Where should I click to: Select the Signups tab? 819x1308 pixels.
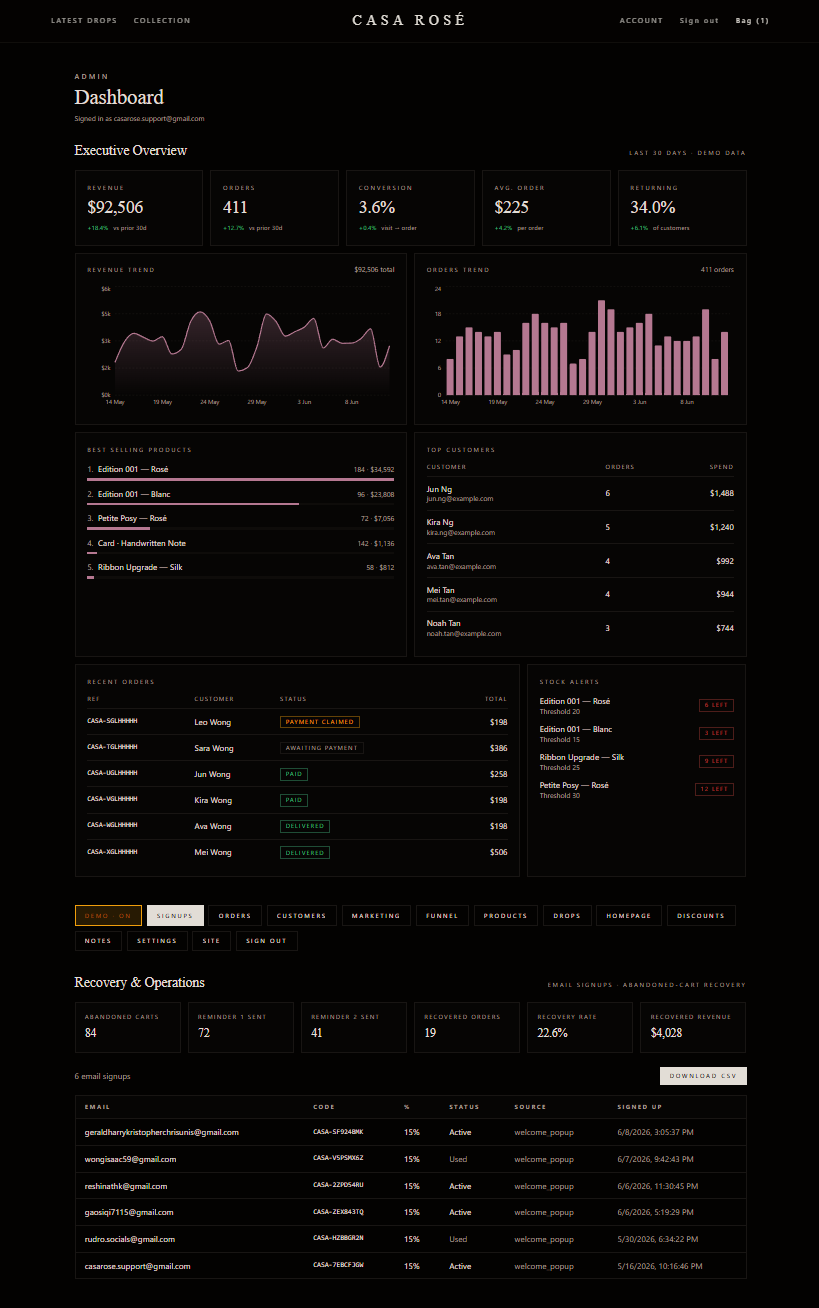click(x=175, y=916)
